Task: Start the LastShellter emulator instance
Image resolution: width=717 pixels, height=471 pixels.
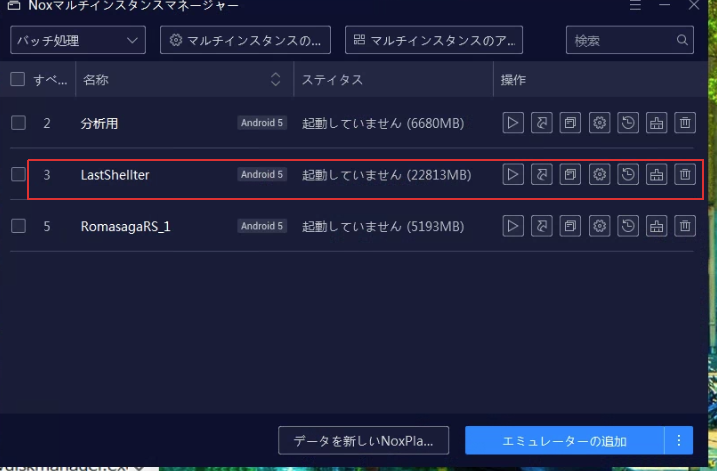Action: click(513, 174)
